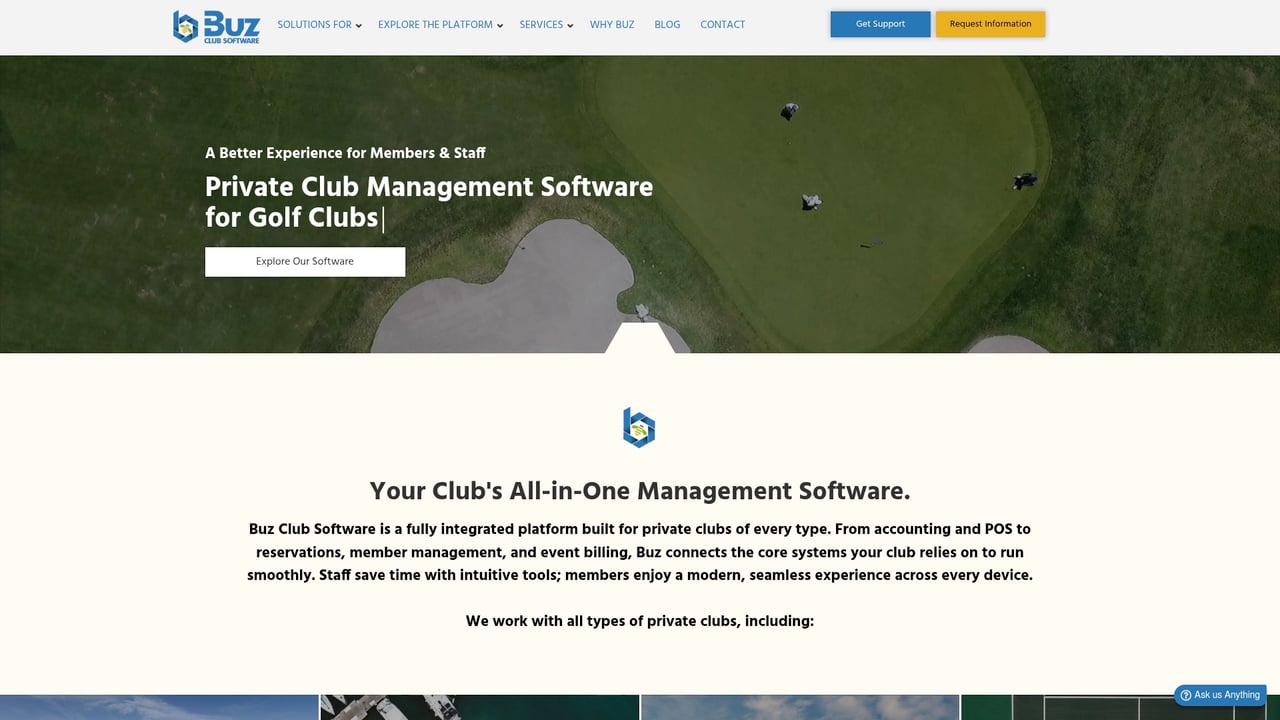Click the question mark icon on chat widget
The height and width of the screenshot is (720, 1280).
(1187, 695)
